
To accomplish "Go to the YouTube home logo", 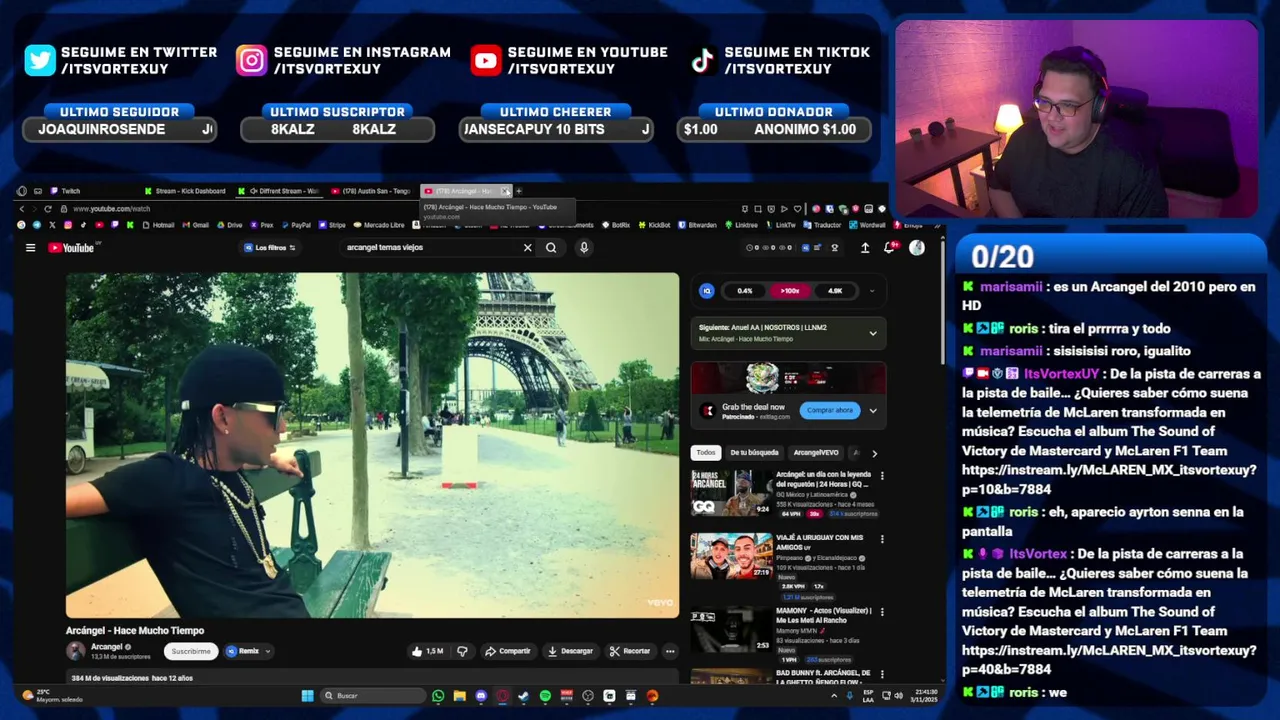I will (71, 248).
